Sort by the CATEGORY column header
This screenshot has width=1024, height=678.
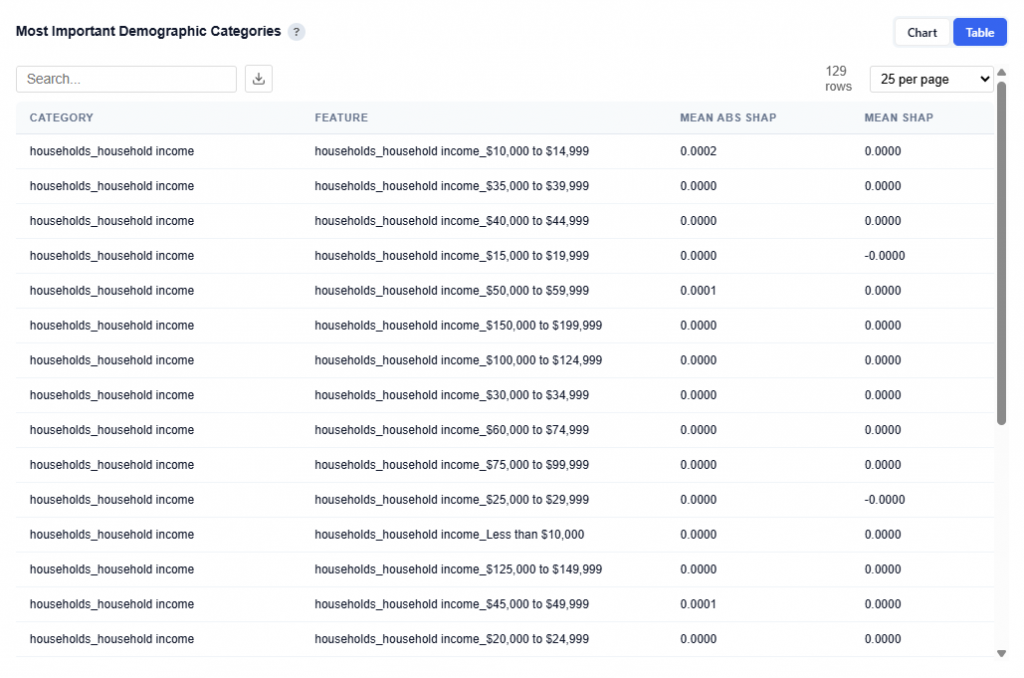62,118
